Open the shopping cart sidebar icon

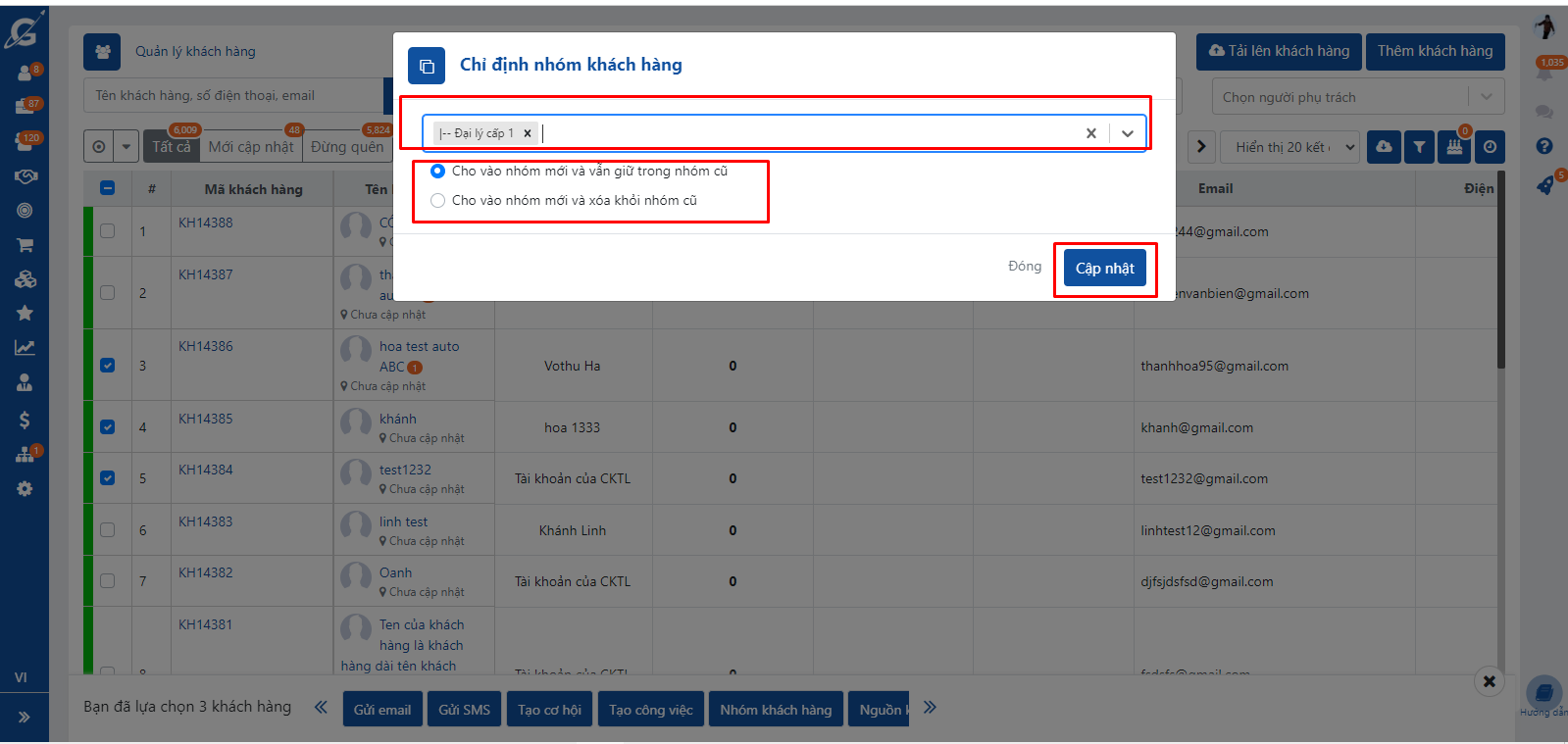click(25, 245)
